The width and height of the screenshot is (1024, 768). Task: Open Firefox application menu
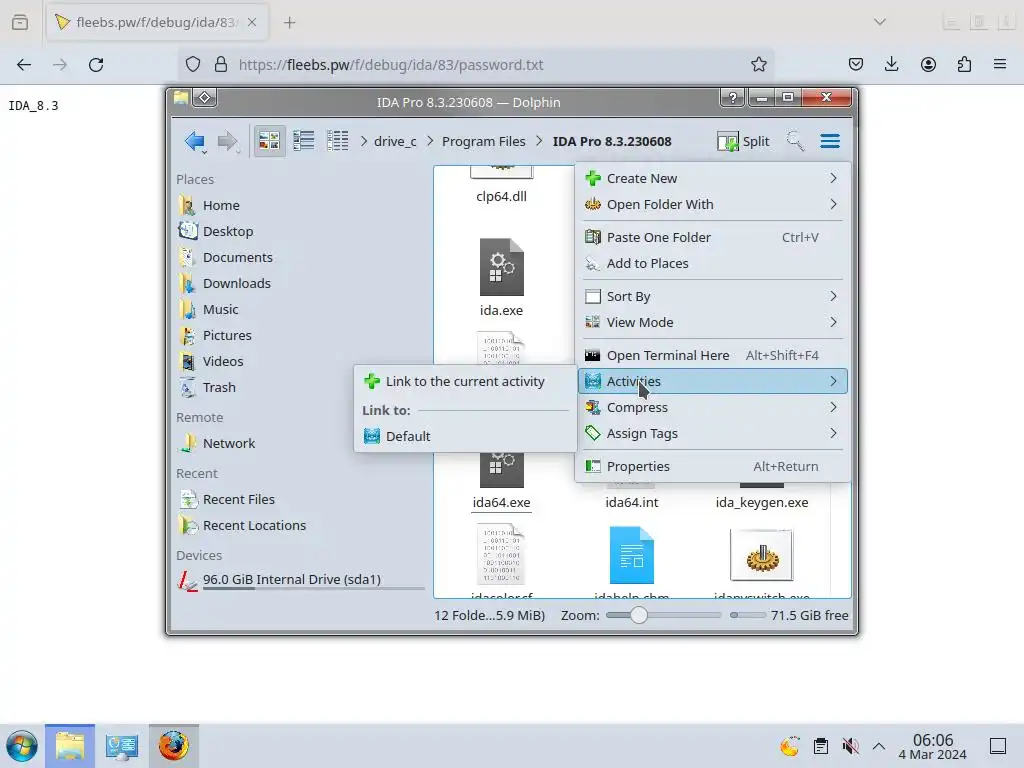(1000, 65)
